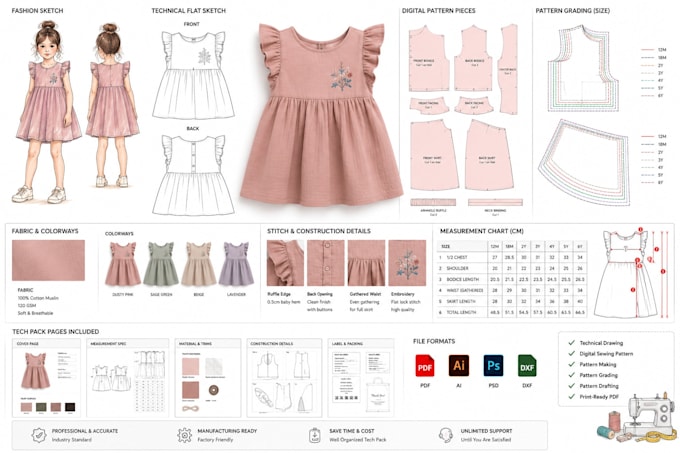Screen dimensions: 680x453
Task: Click the front technical flat sketch
Action: tap(193, 75)
